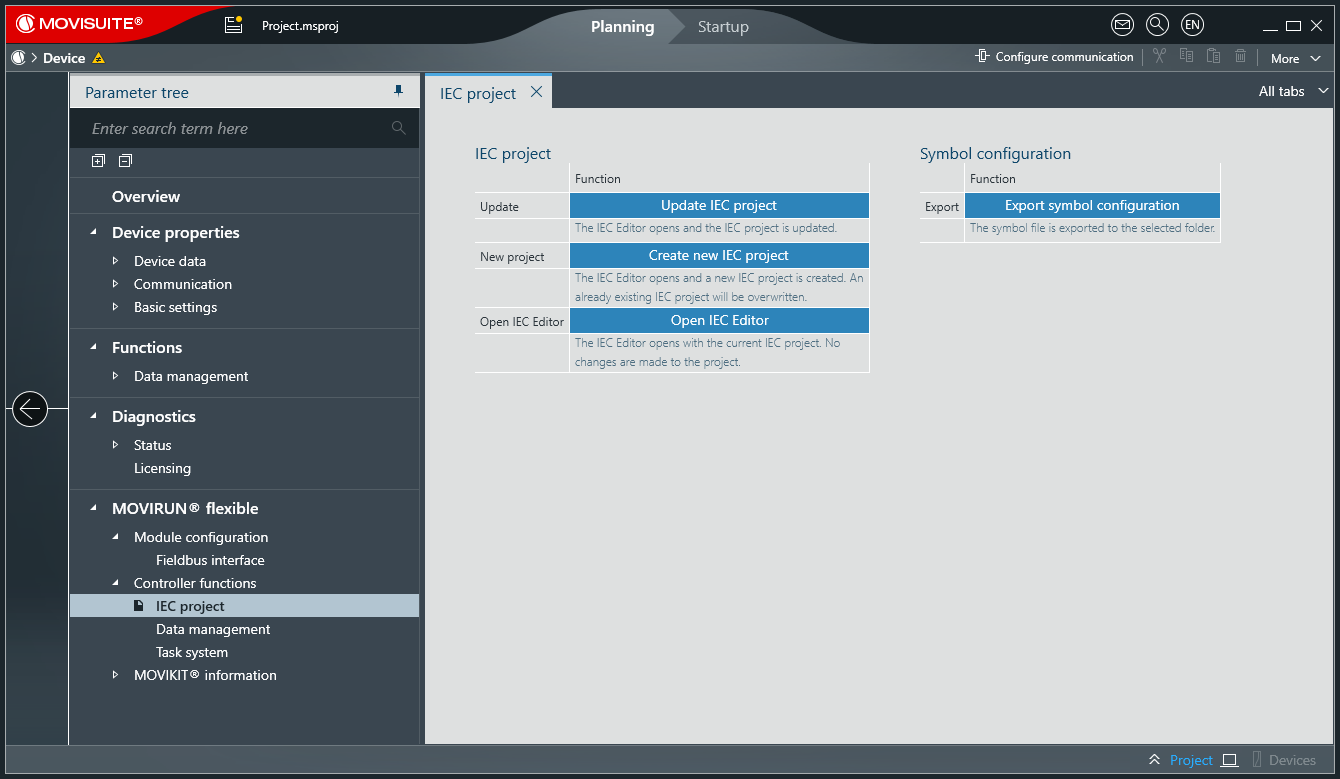Click collapse all nodes icon in tree
Viewport: 1340px width, 779px height.
point(125,161)
